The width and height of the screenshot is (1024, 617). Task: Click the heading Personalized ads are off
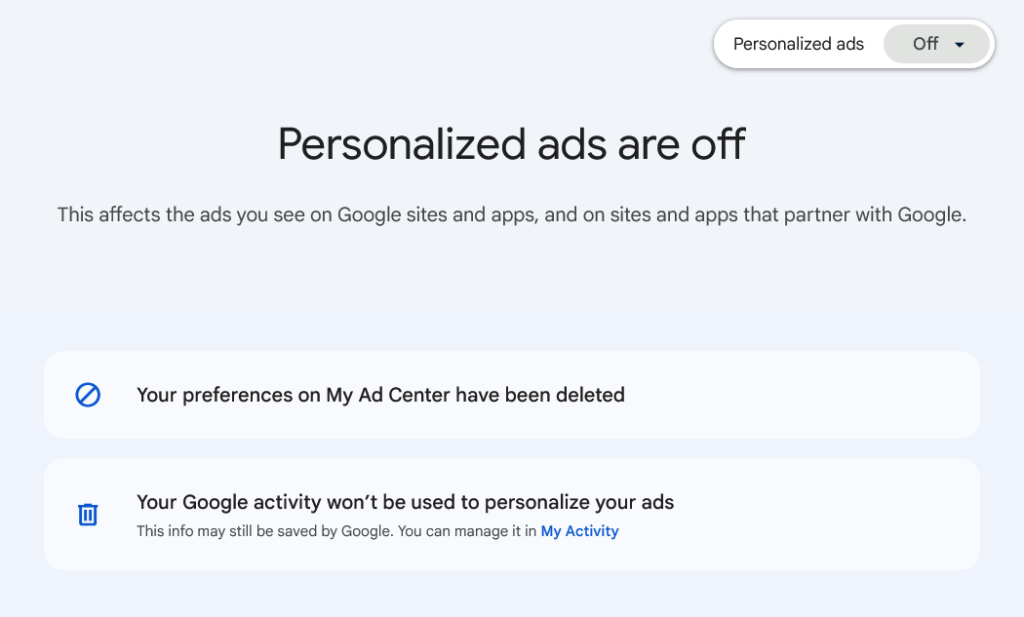click(x=511, y=145)
